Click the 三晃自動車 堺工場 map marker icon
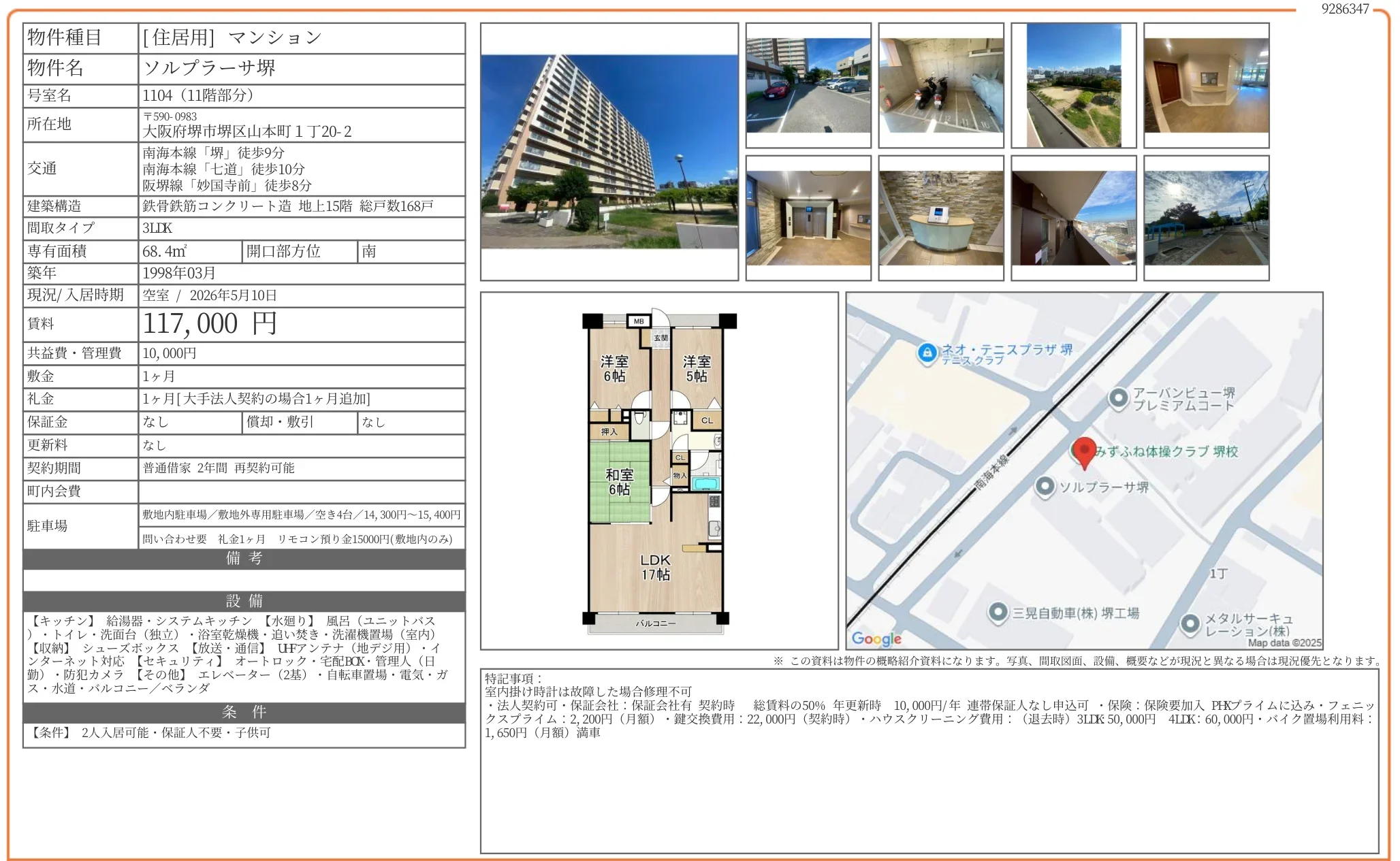This screenshot has height=861, width=1400. tap(998, 612)
